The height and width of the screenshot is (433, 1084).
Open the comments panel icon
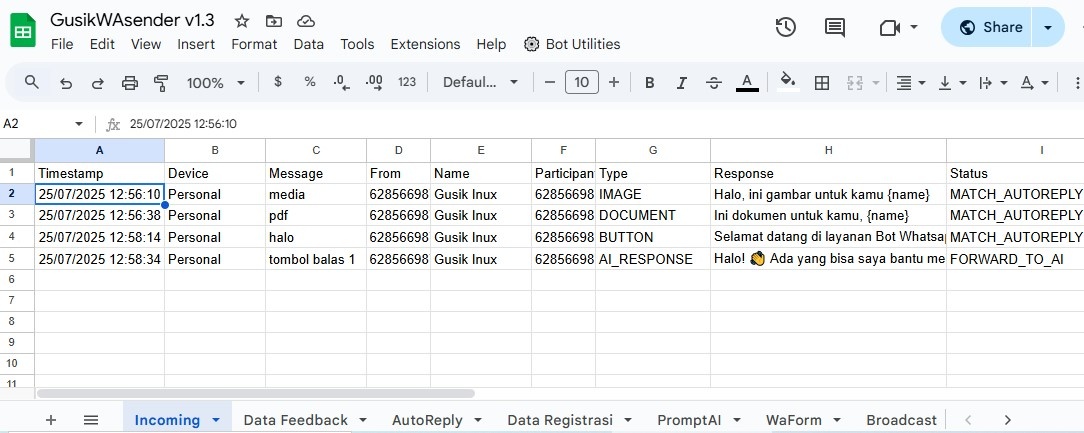[x=834, y=27]
